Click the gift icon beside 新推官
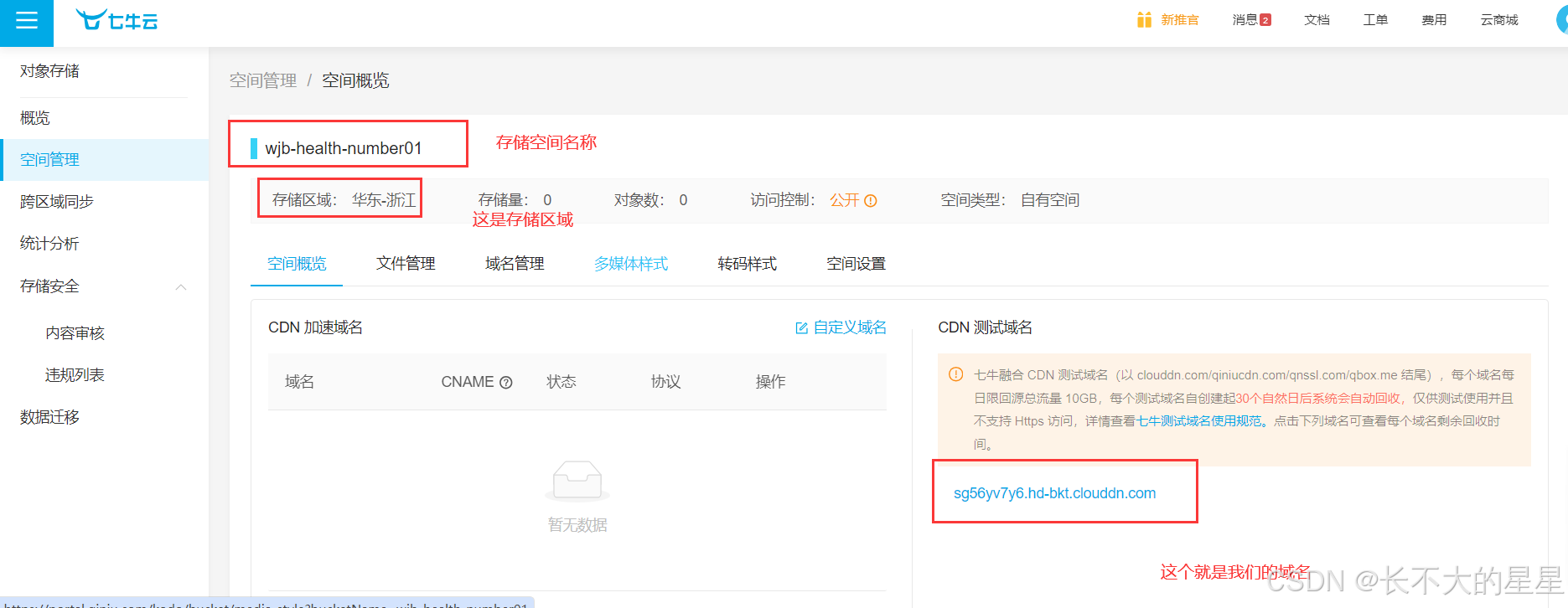The width and height of the screenshot is (1568, 608). 1144,19
